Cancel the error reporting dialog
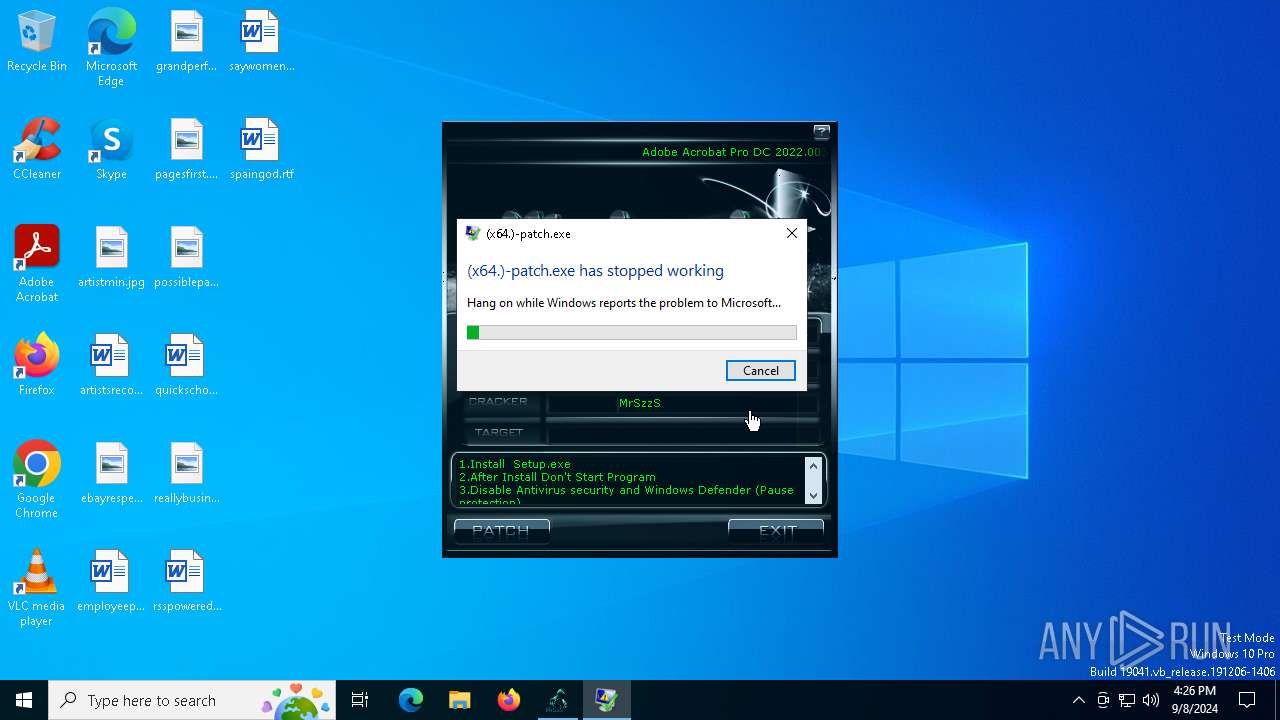The height and width of the screenshot is (720, 1280). pos(761,371)
